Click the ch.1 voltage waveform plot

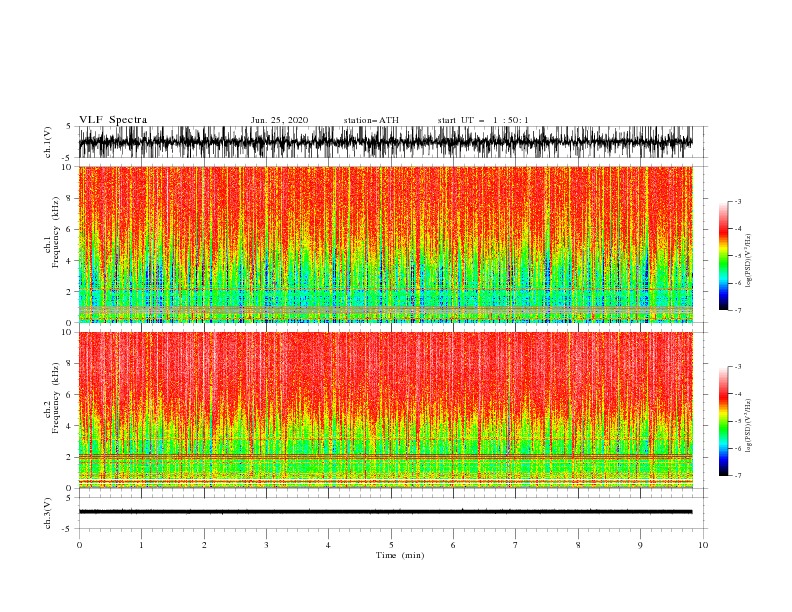(x=386, y=142)
